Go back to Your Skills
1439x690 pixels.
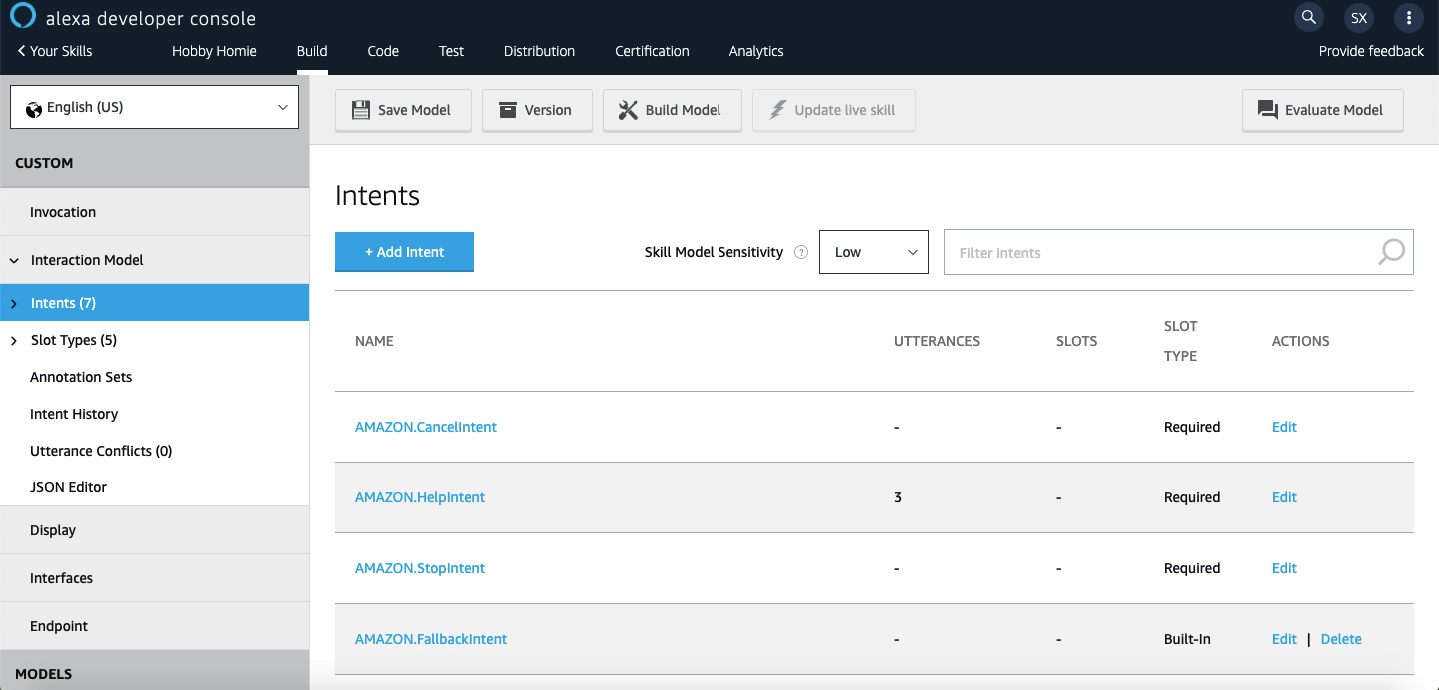54,51
